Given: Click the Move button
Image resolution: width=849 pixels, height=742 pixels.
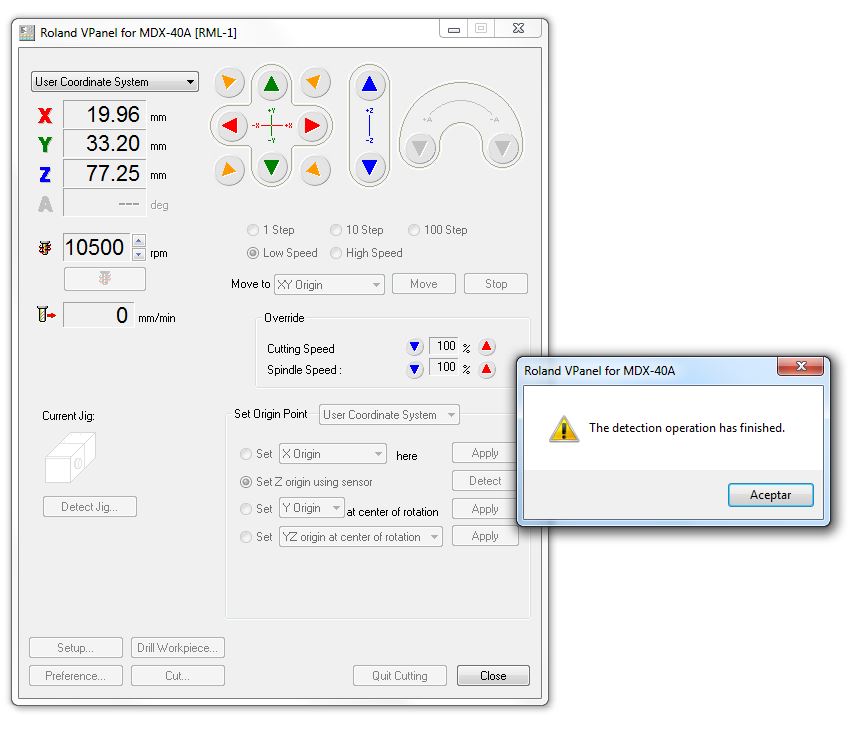Looking at the screenshot, I should point(423,284).
